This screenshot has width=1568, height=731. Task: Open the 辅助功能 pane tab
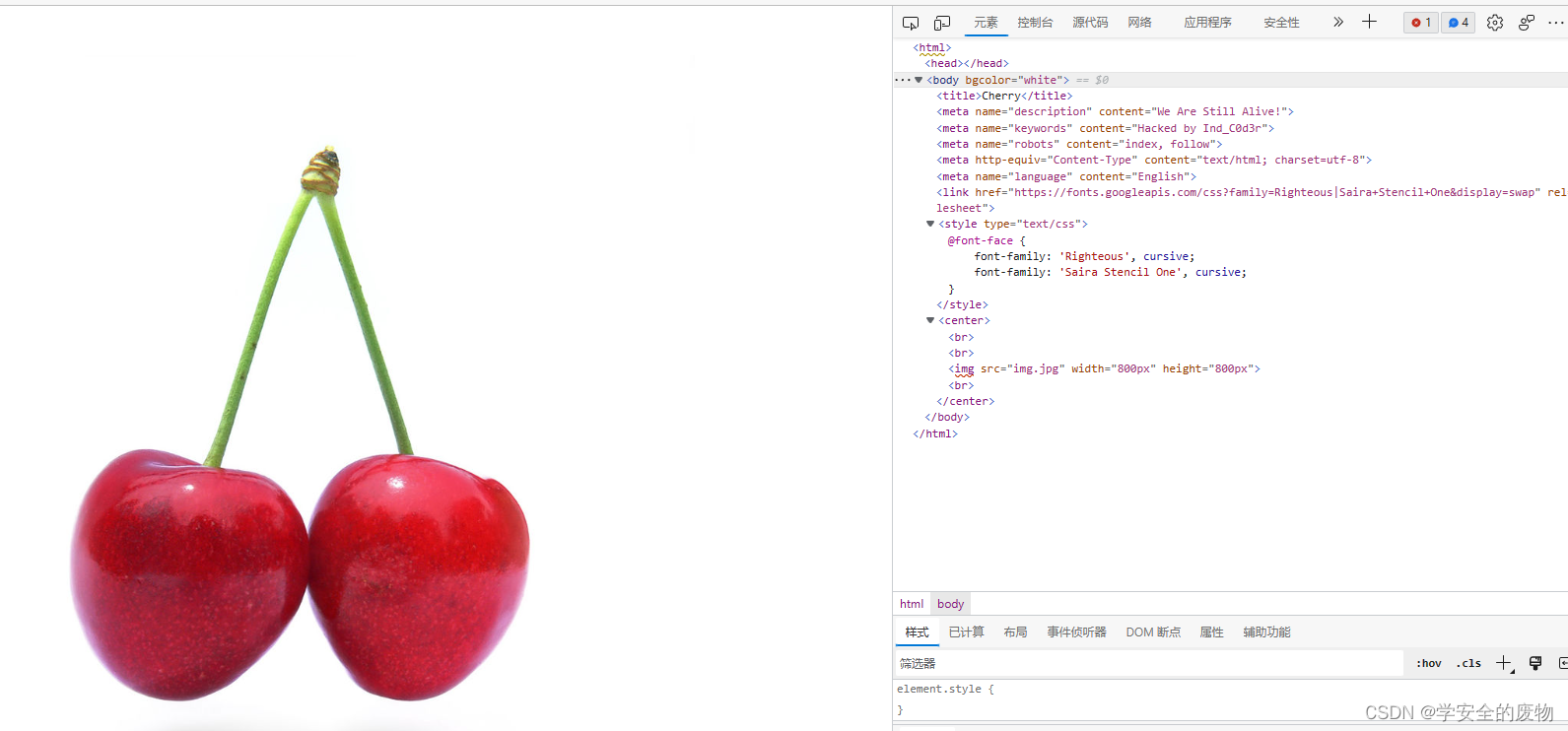tap(1266, 632)
